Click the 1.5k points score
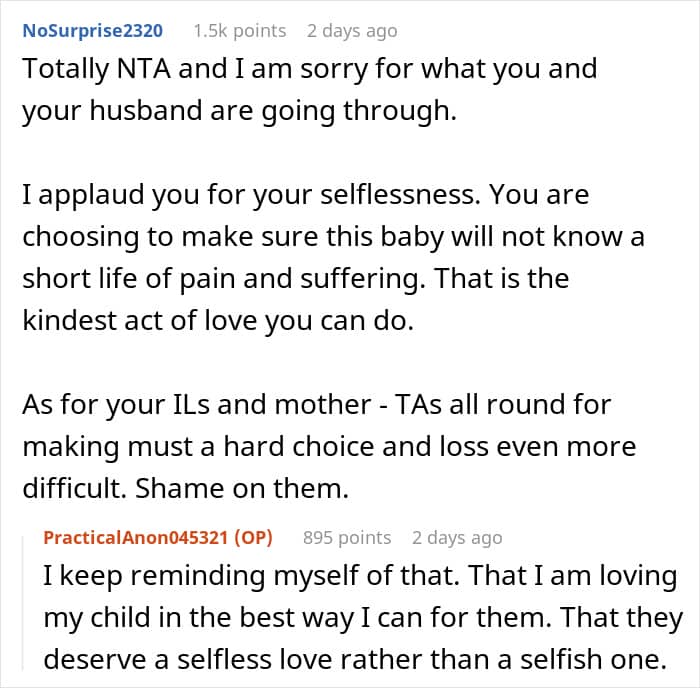This screenshot has width=700, height=688. coord(240,31)
